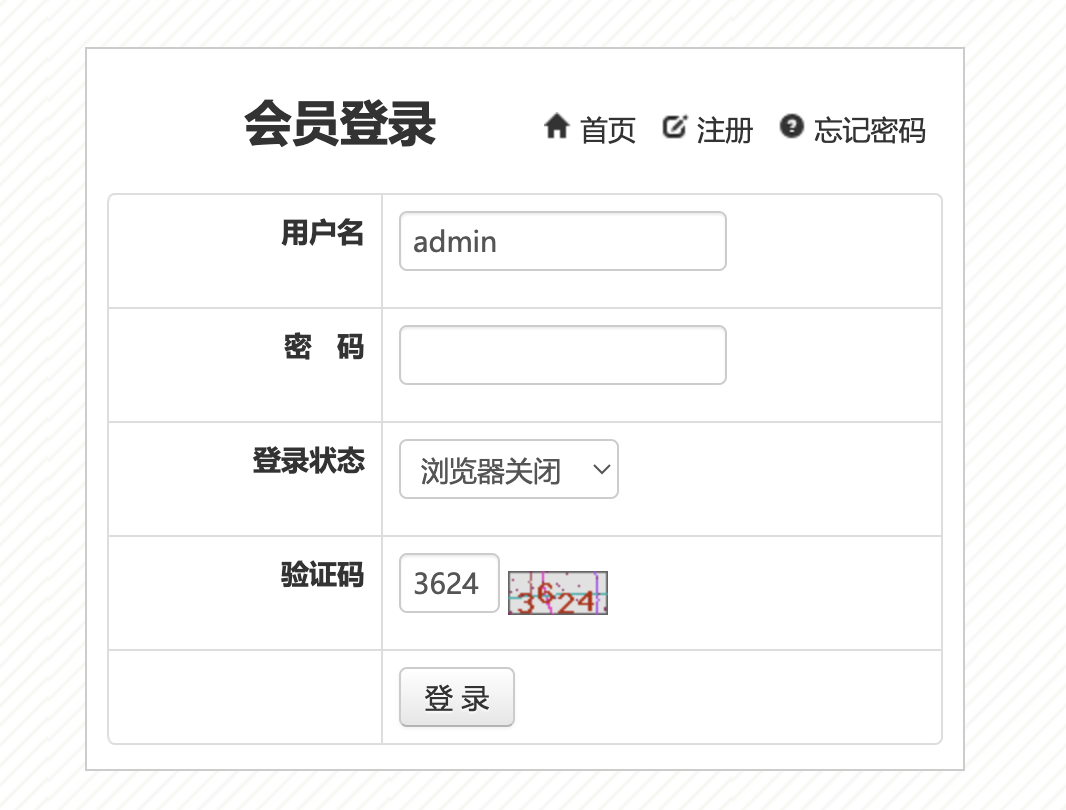The image size is (1066, 810).
Task: Click the 验证码 label text
Action: 322,576
